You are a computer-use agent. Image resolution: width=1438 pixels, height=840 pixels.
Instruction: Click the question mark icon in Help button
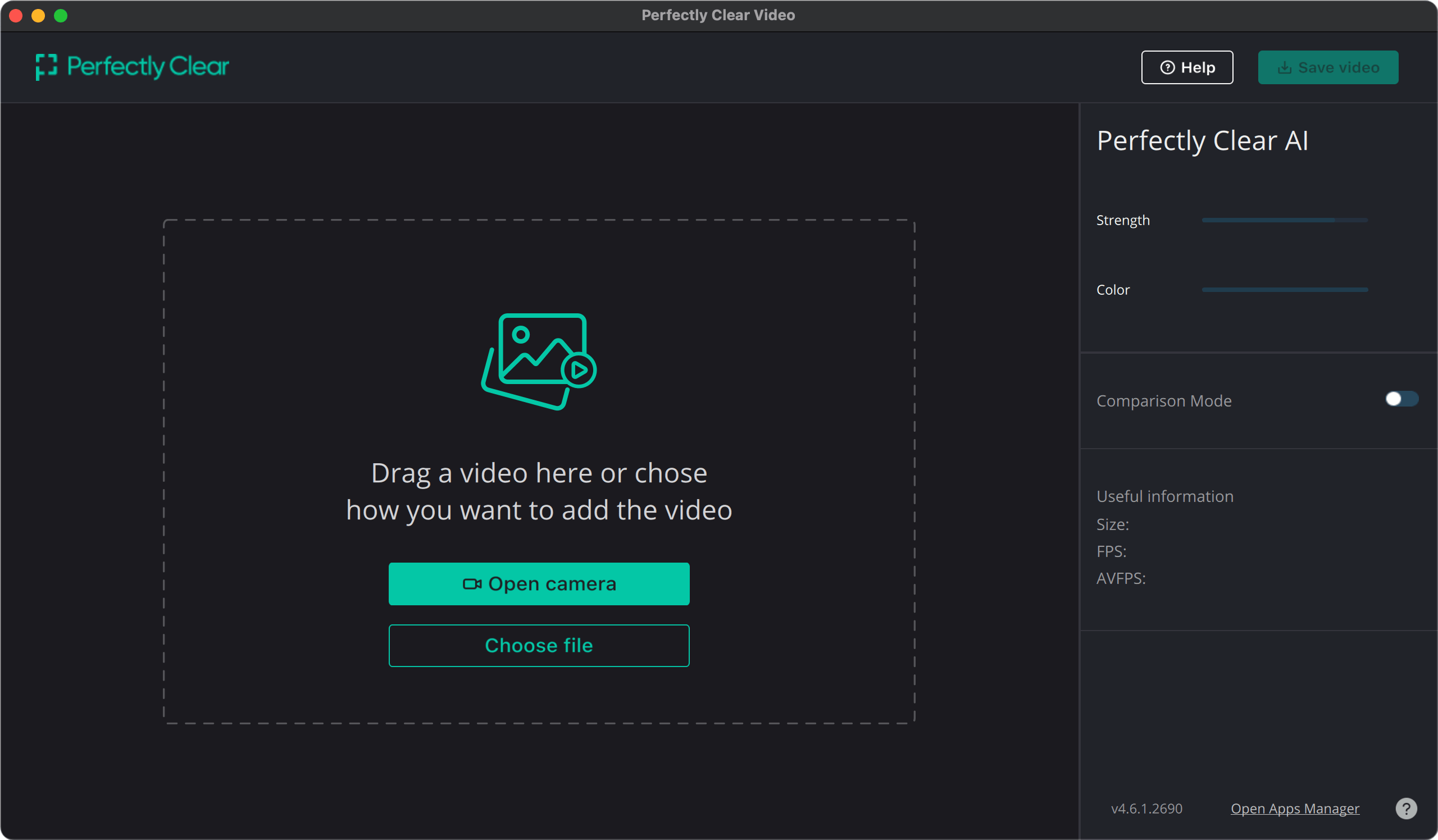(x=1167, y=68)
